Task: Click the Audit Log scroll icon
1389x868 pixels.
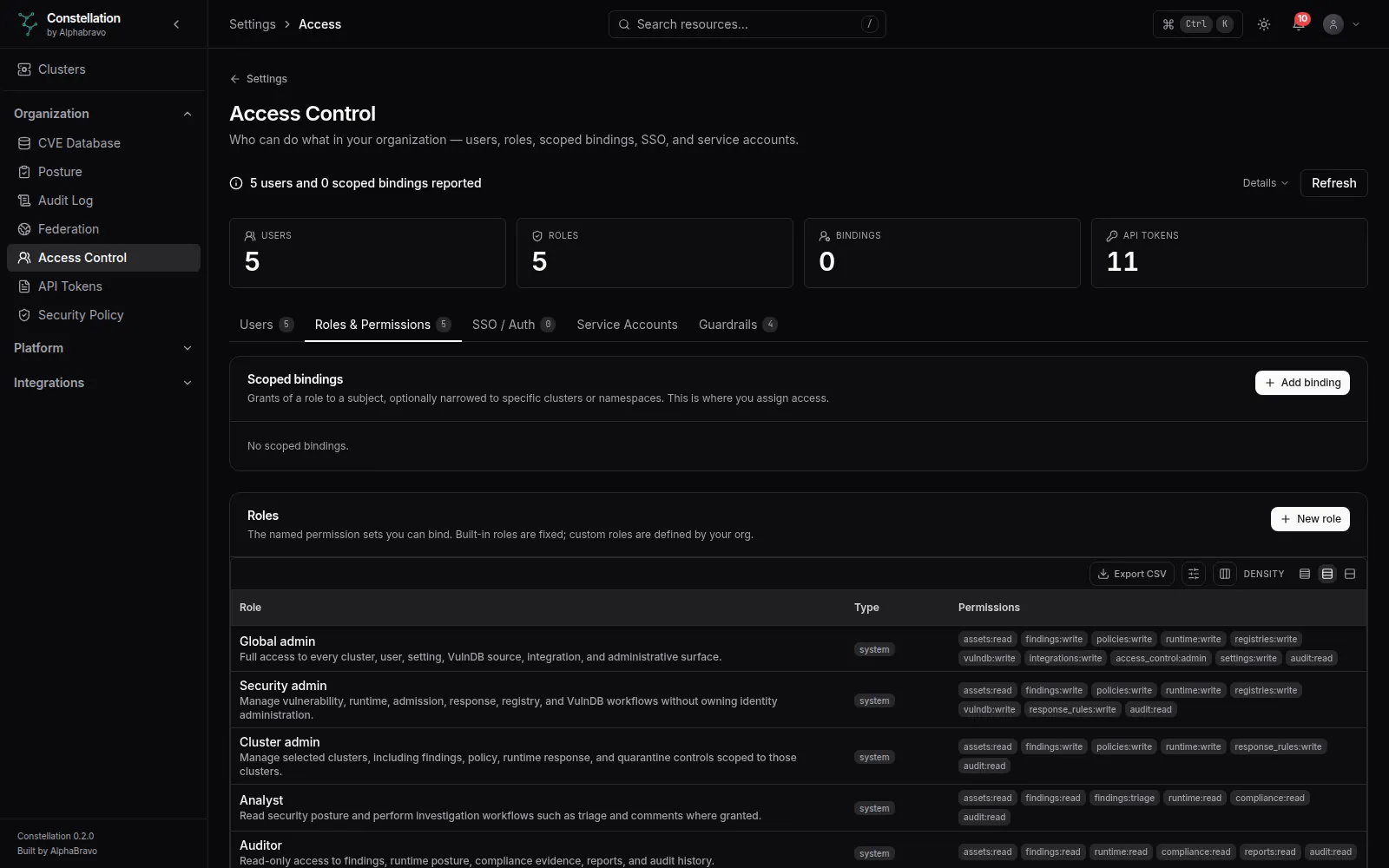Action: click(24, 201)
